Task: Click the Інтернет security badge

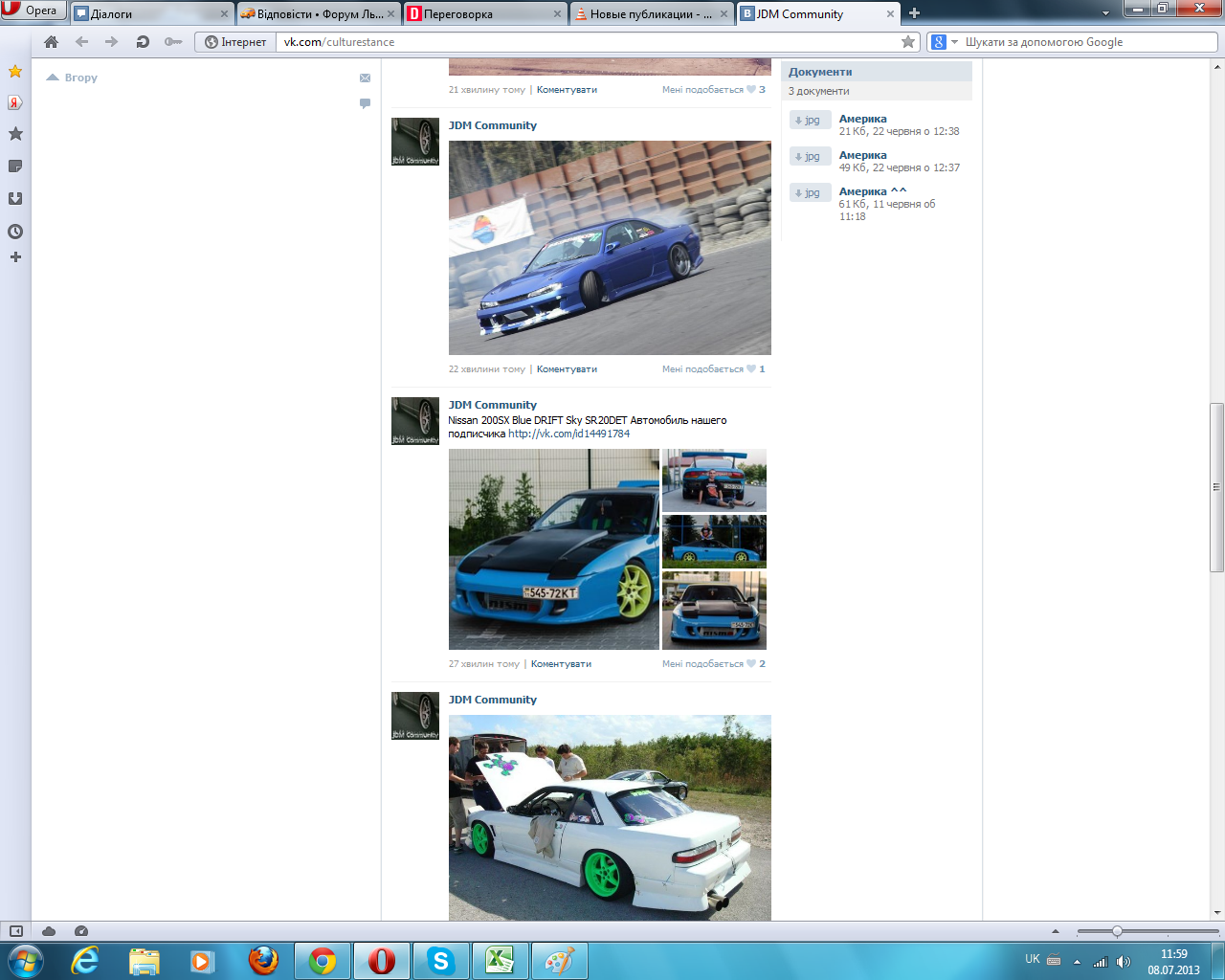Action: (x=235, y=42)
